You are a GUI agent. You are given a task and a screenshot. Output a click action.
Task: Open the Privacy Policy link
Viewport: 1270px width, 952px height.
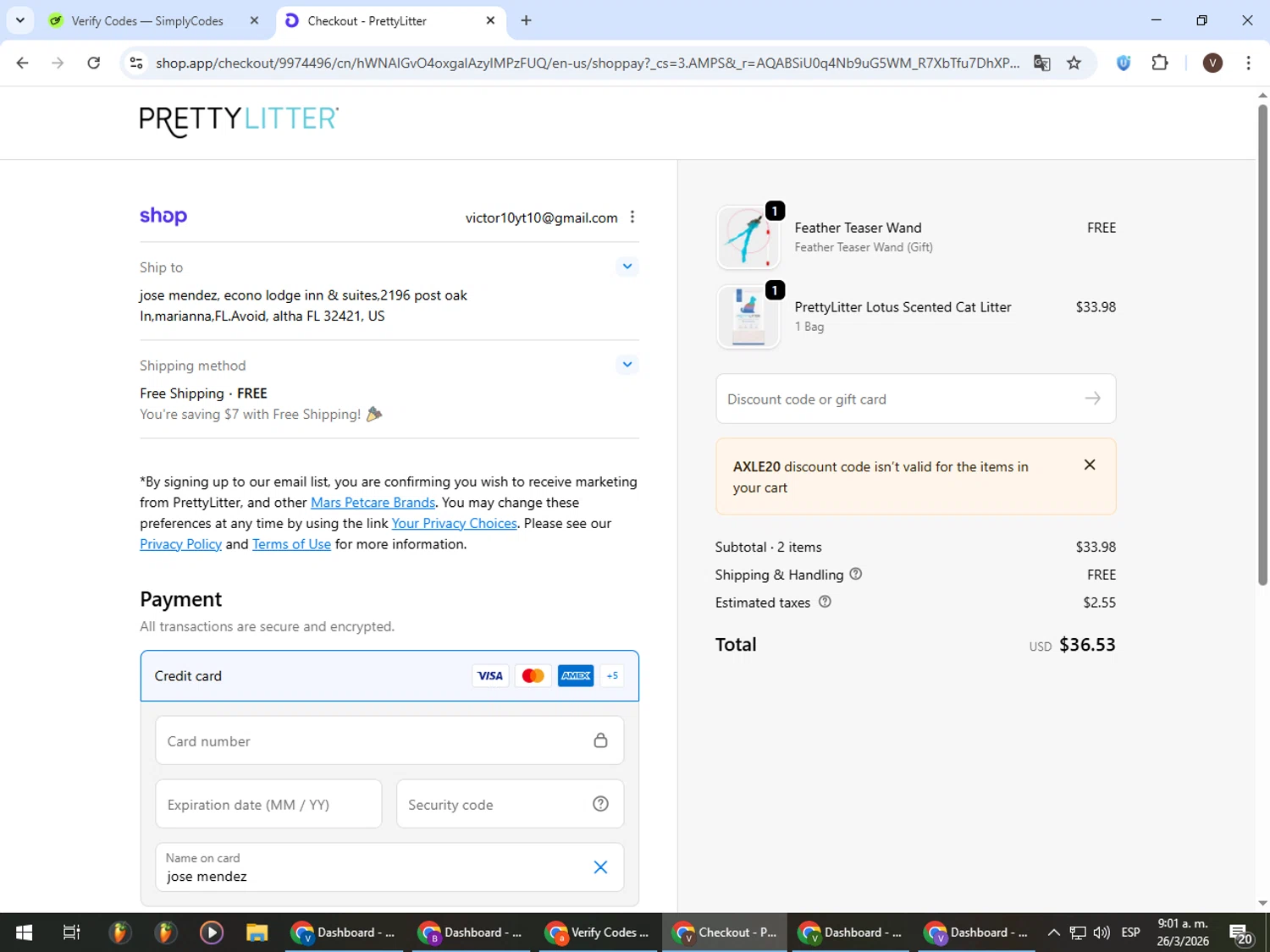[180, 544]
